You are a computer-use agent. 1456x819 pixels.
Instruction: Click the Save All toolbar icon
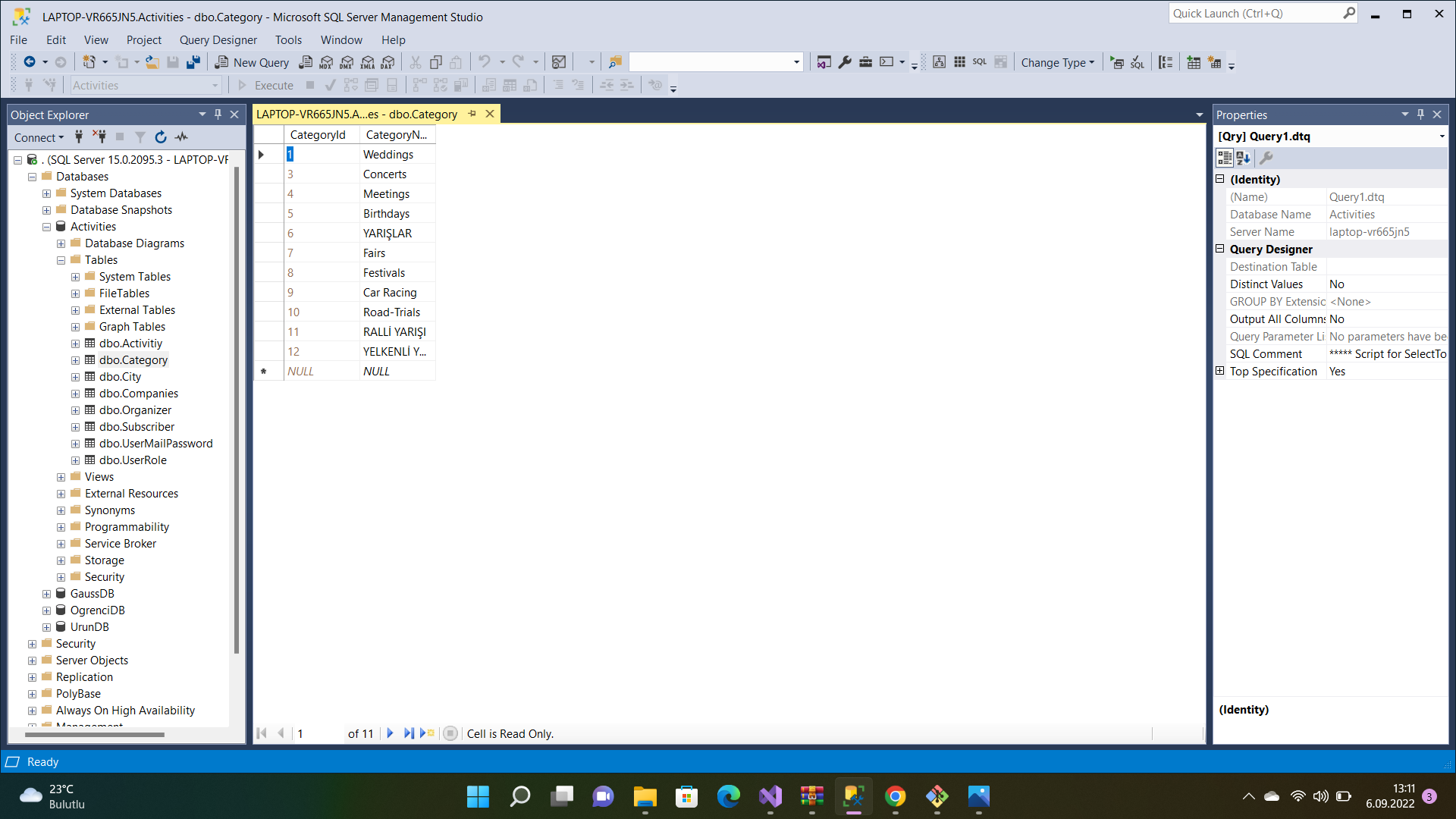click(193, 62)
